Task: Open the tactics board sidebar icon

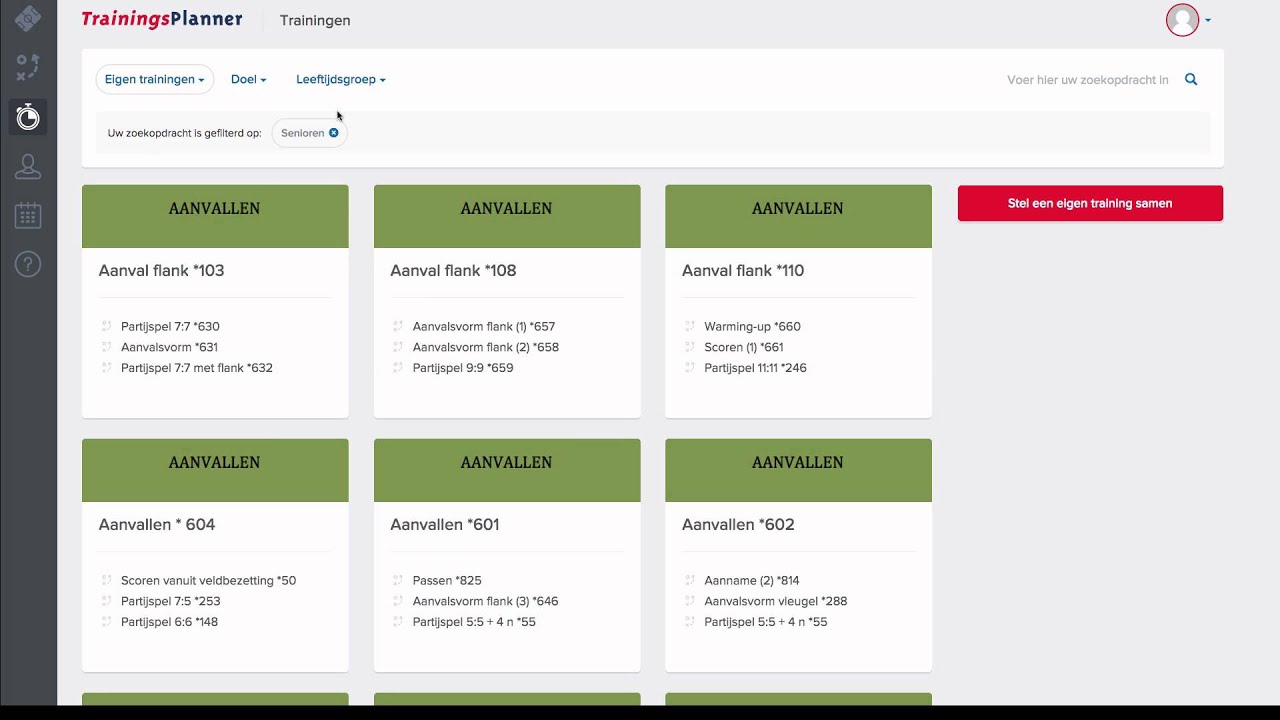Action: pos(28,67)
